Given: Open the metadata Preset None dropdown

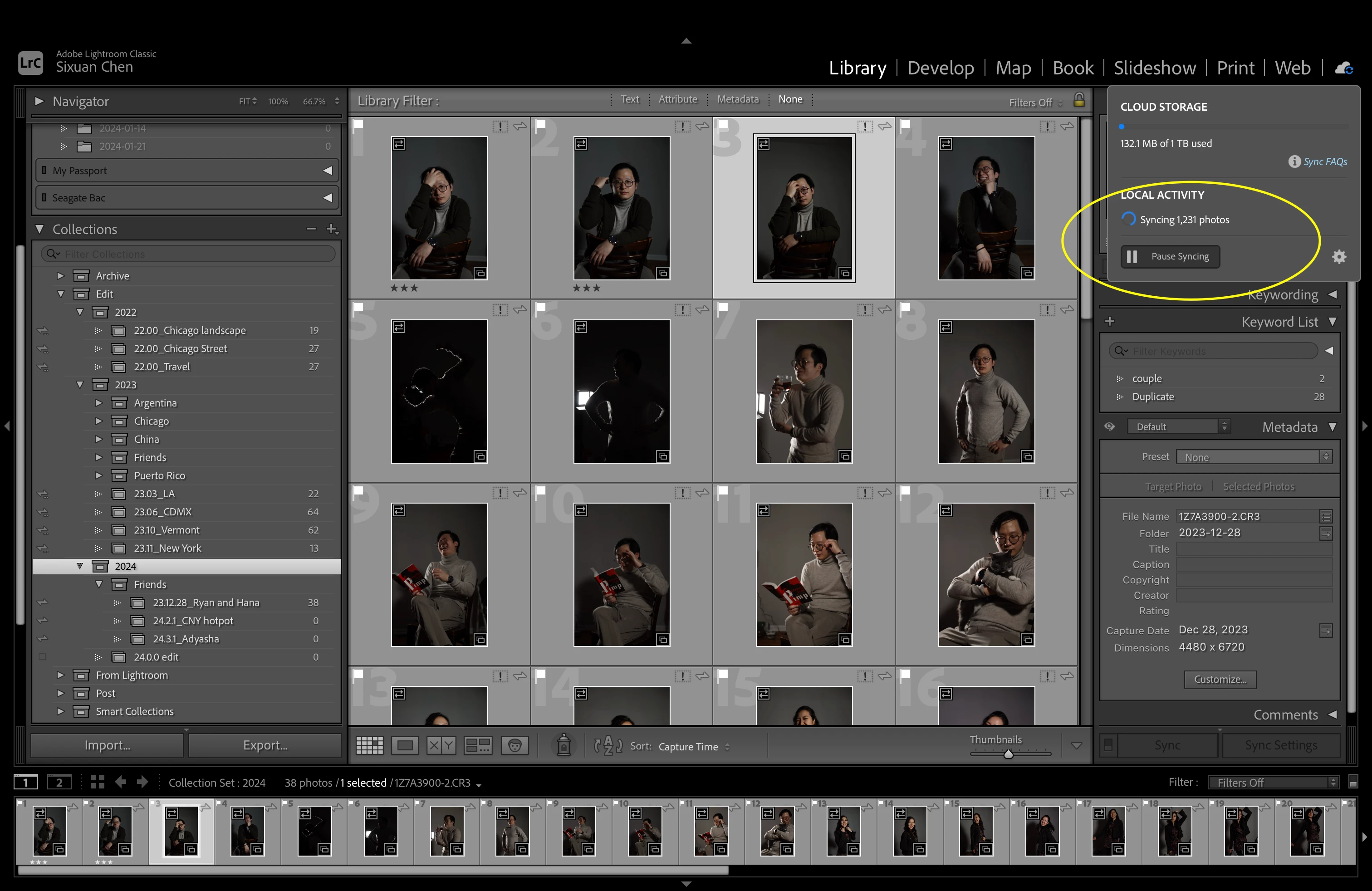Looking at the screenshot, I should pyautogui.click(x=1253, y=457).
